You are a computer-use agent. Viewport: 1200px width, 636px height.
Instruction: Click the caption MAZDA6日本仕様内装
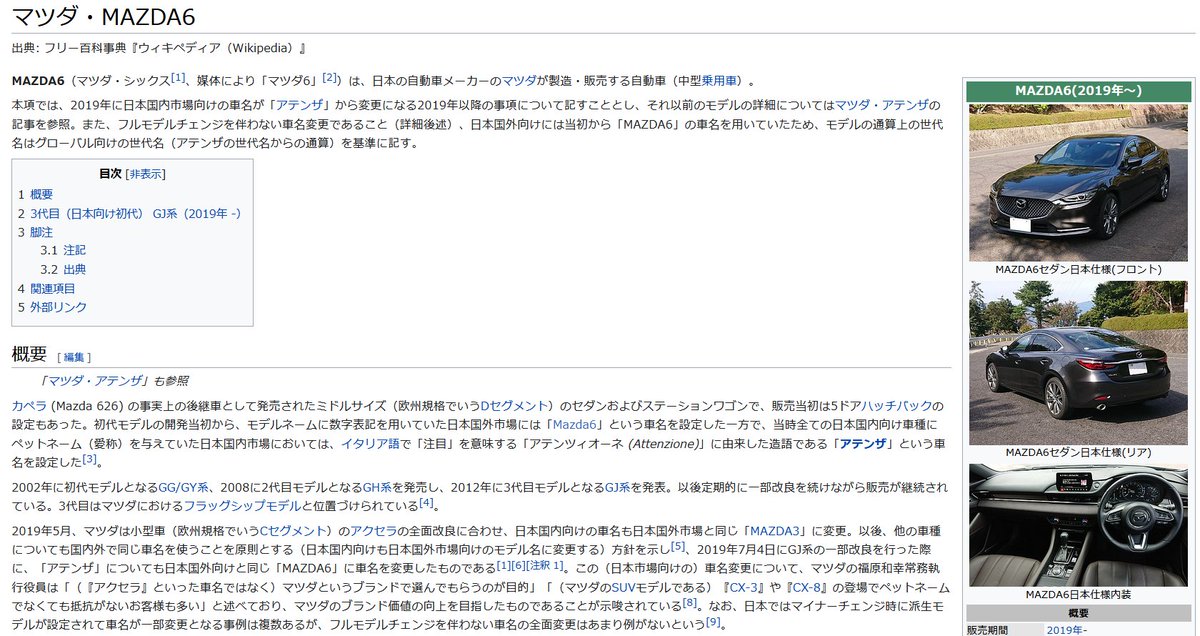tap(1078, 595)
